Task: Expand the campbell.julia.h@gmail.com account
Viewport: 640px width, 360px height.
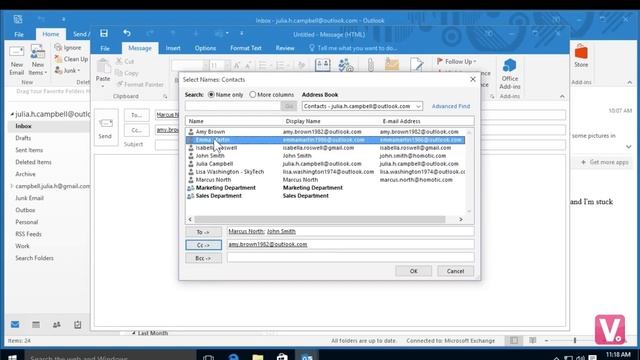Action: click(x=12, y=186)
